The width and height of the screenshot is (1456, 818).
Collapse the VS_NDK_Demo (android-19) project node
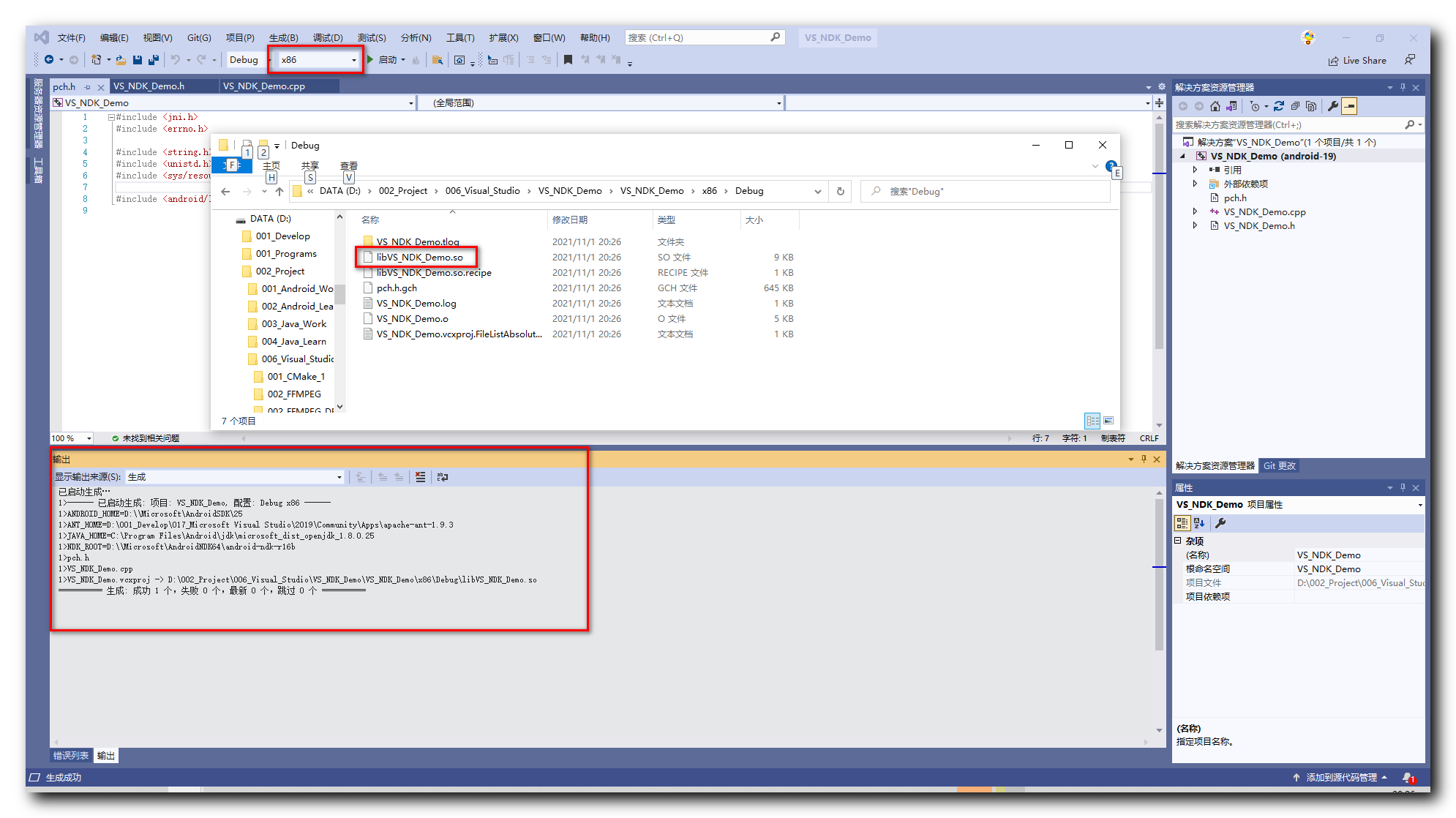[1183, 156]
